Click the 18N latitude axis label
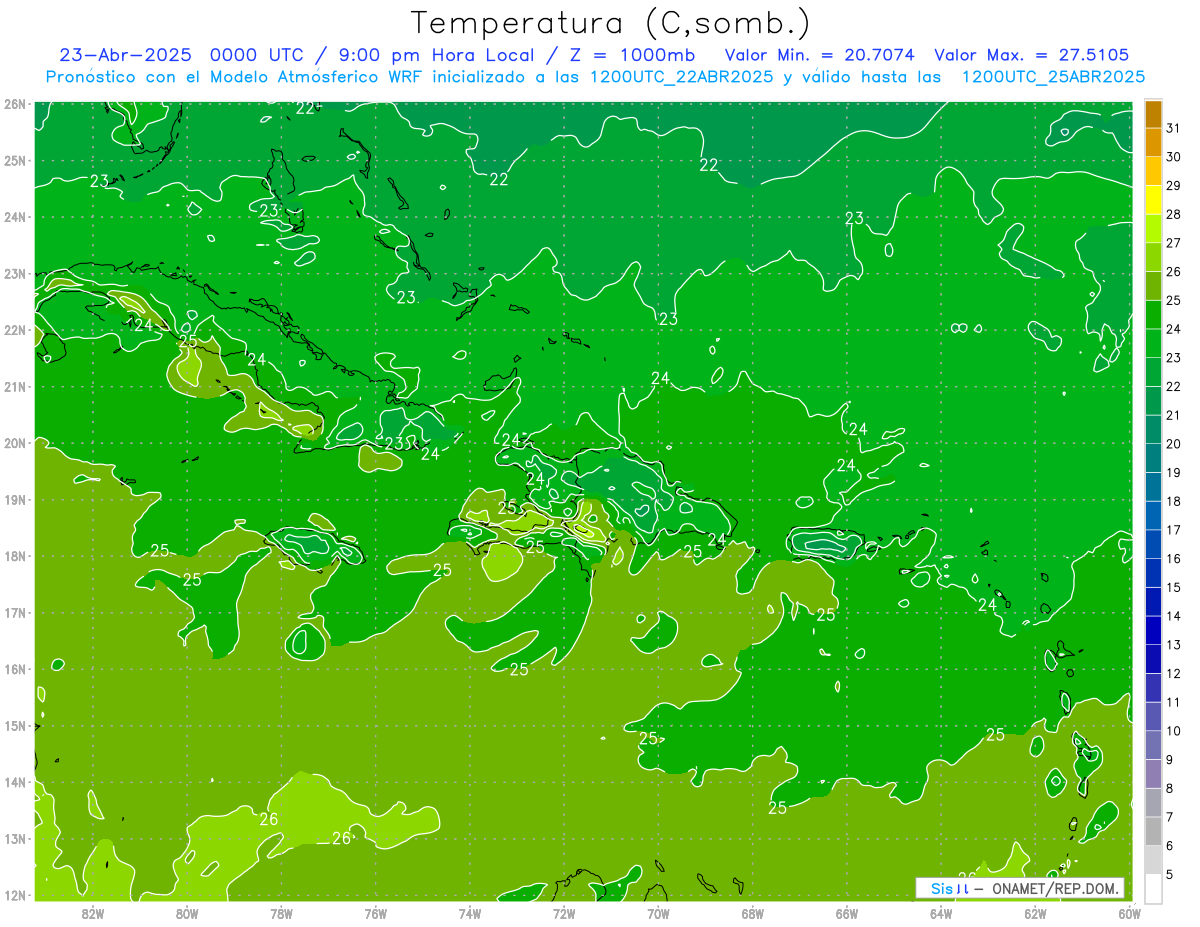The height and width of the screenshot is (927, 1200). pyautogui.click(x=15, y=556)
